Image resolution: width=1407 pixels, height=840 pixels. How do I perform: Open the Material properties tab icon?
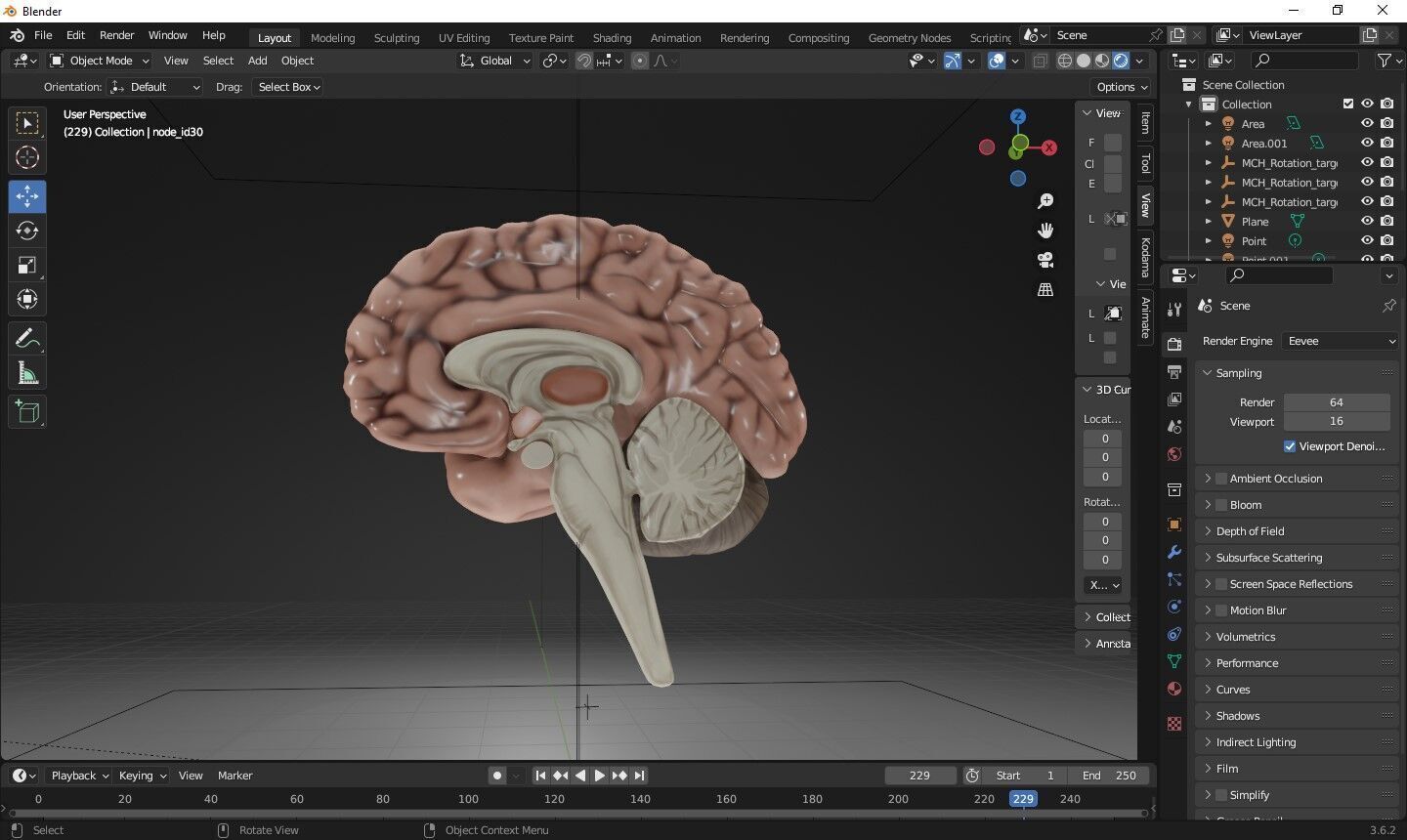tap(1174, 689)
